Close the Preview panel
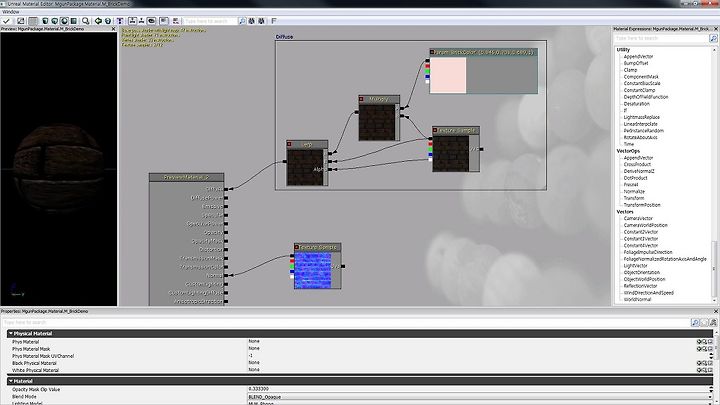 coord(113,29)
